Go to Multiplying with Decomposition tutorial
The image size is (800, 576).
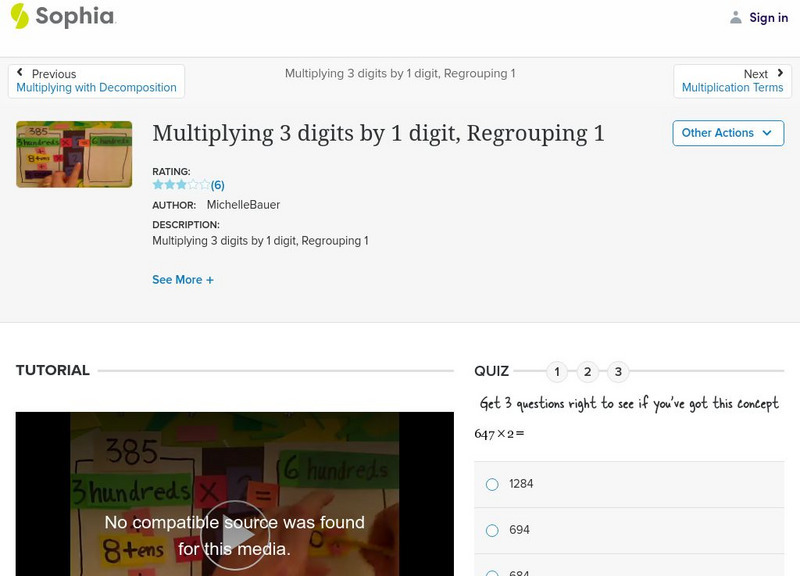coord(95,85)
